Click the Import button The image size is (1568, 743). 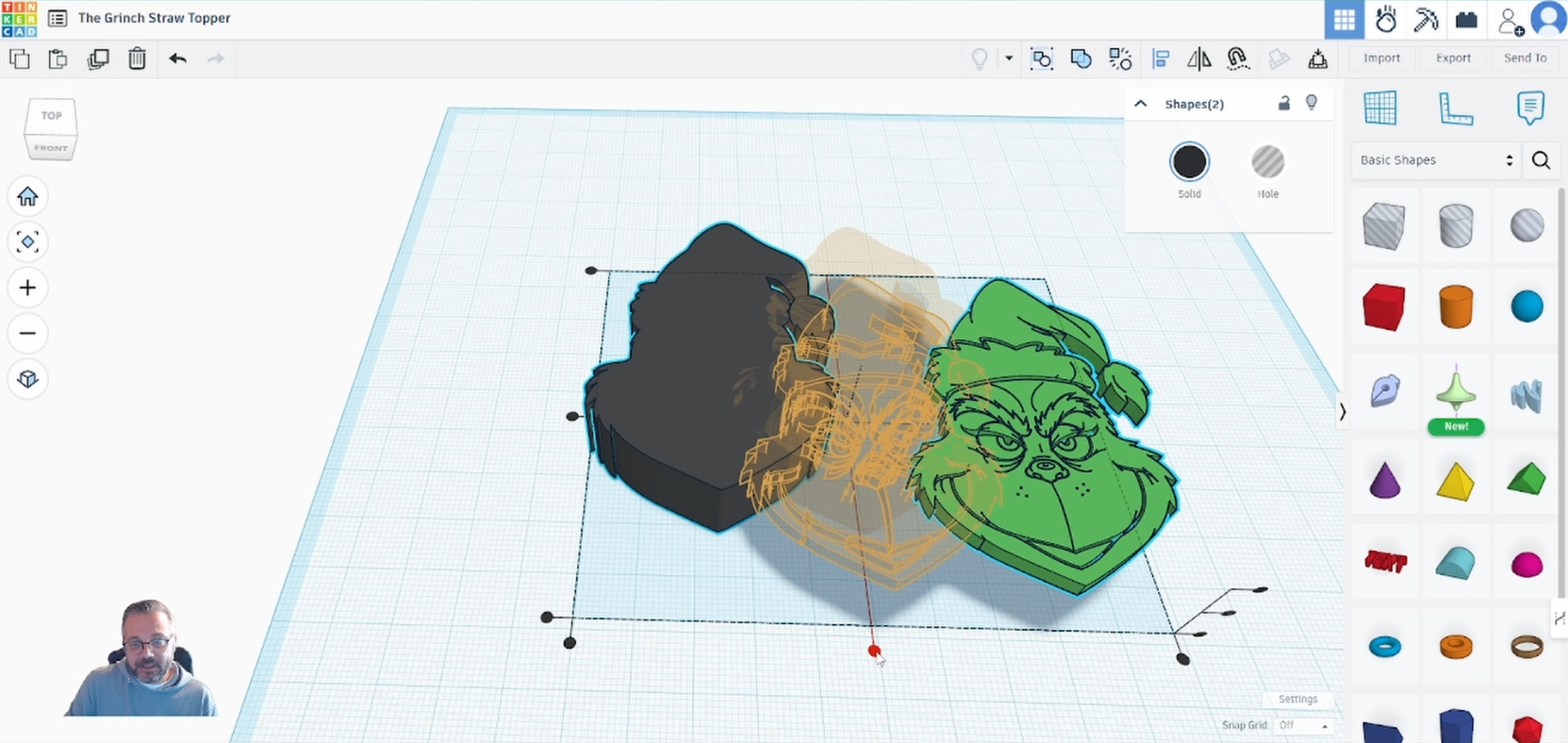tap(1381, 58)
